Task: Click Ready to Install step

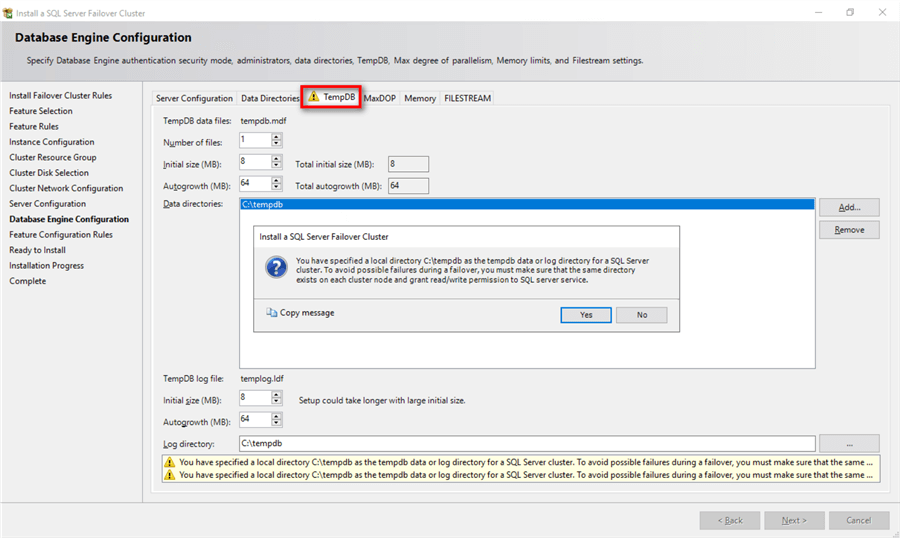Action: (x=37, y=250)
